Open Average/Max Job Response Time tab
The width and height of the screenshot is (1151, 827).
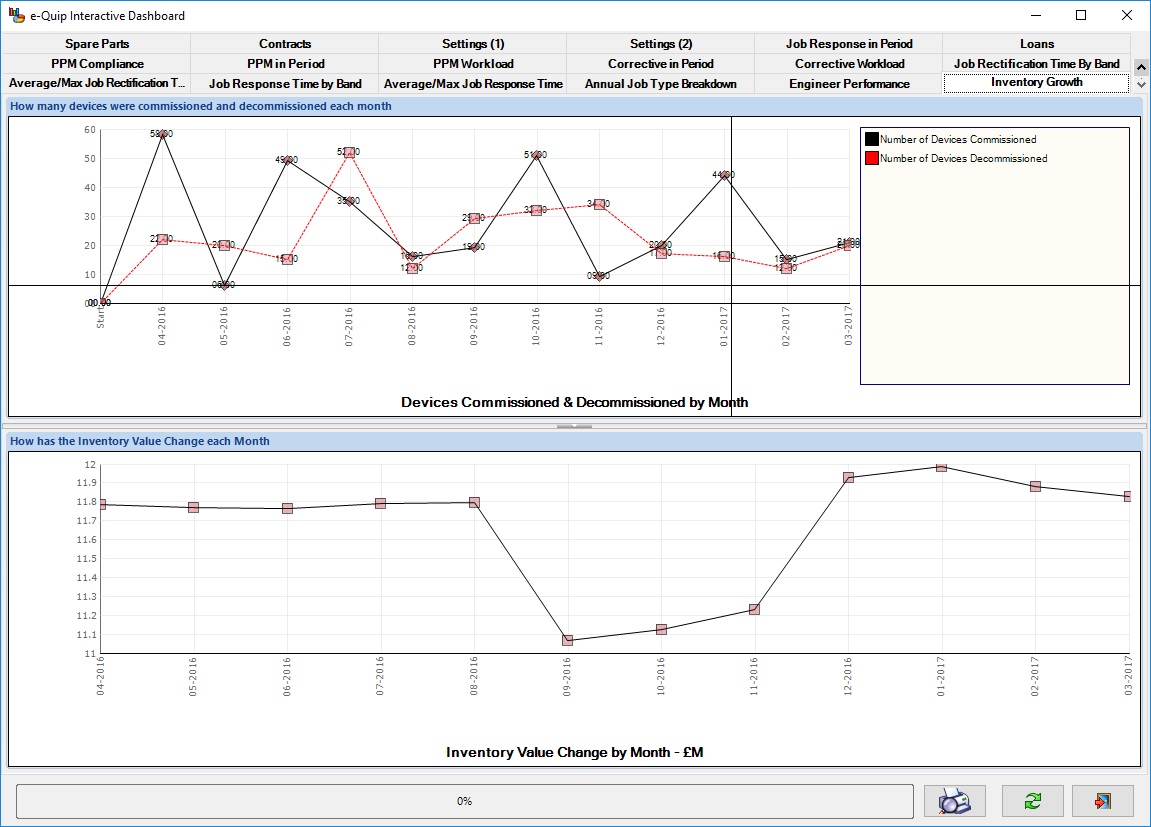473,84
